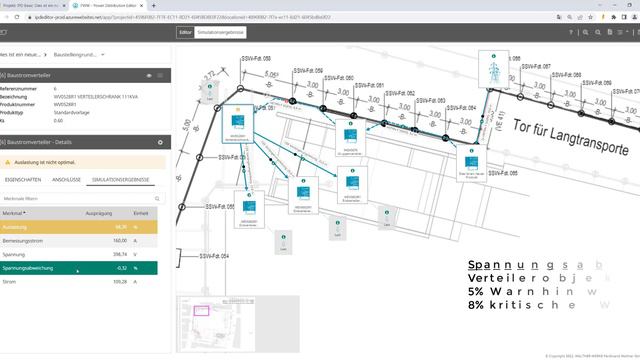Open browser extensions puzzle icon
640x360 pixels.
613,17
